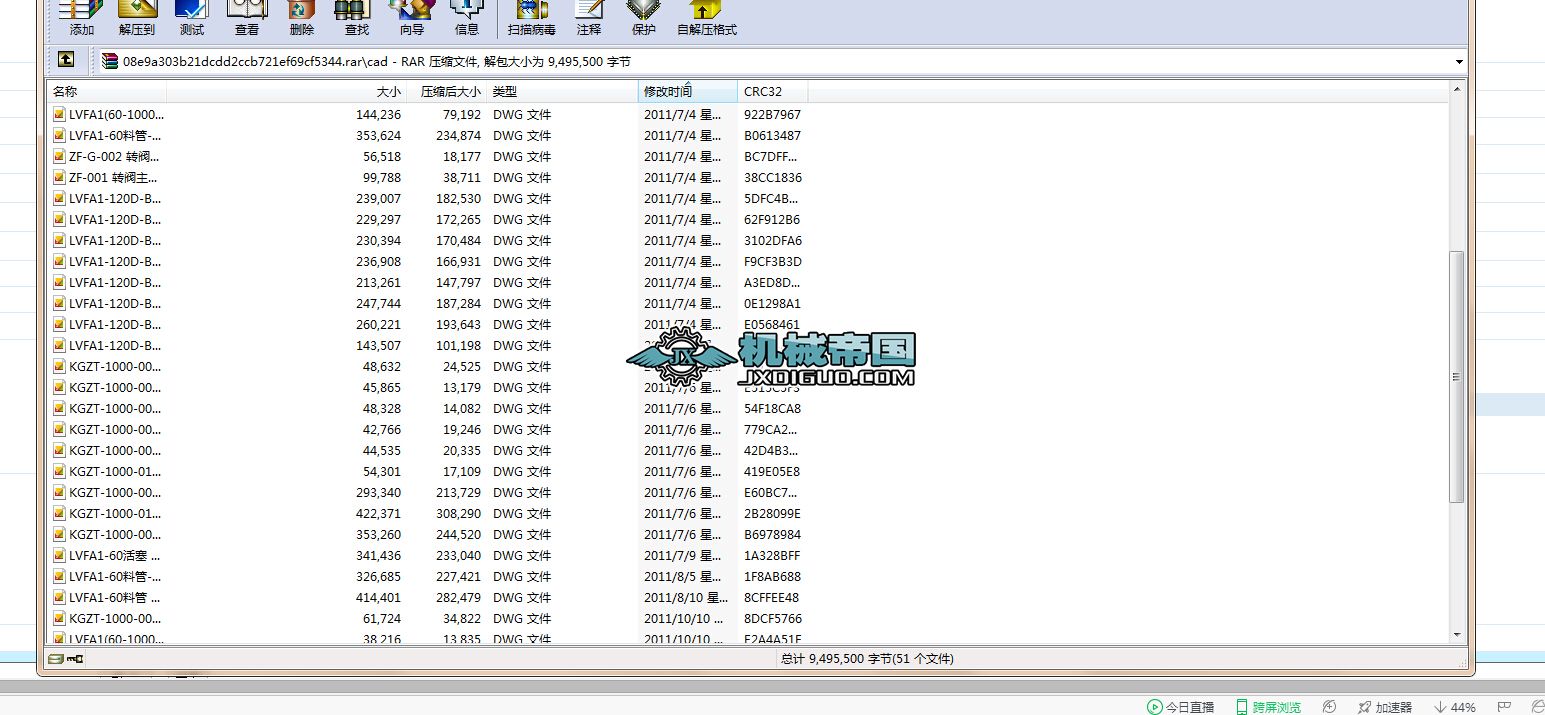Click the 跨屏浏览 phone icon in browser bar
The width and height of the screenshot is (1545, 715).
pyautogui.click(x=1243, y=707)
